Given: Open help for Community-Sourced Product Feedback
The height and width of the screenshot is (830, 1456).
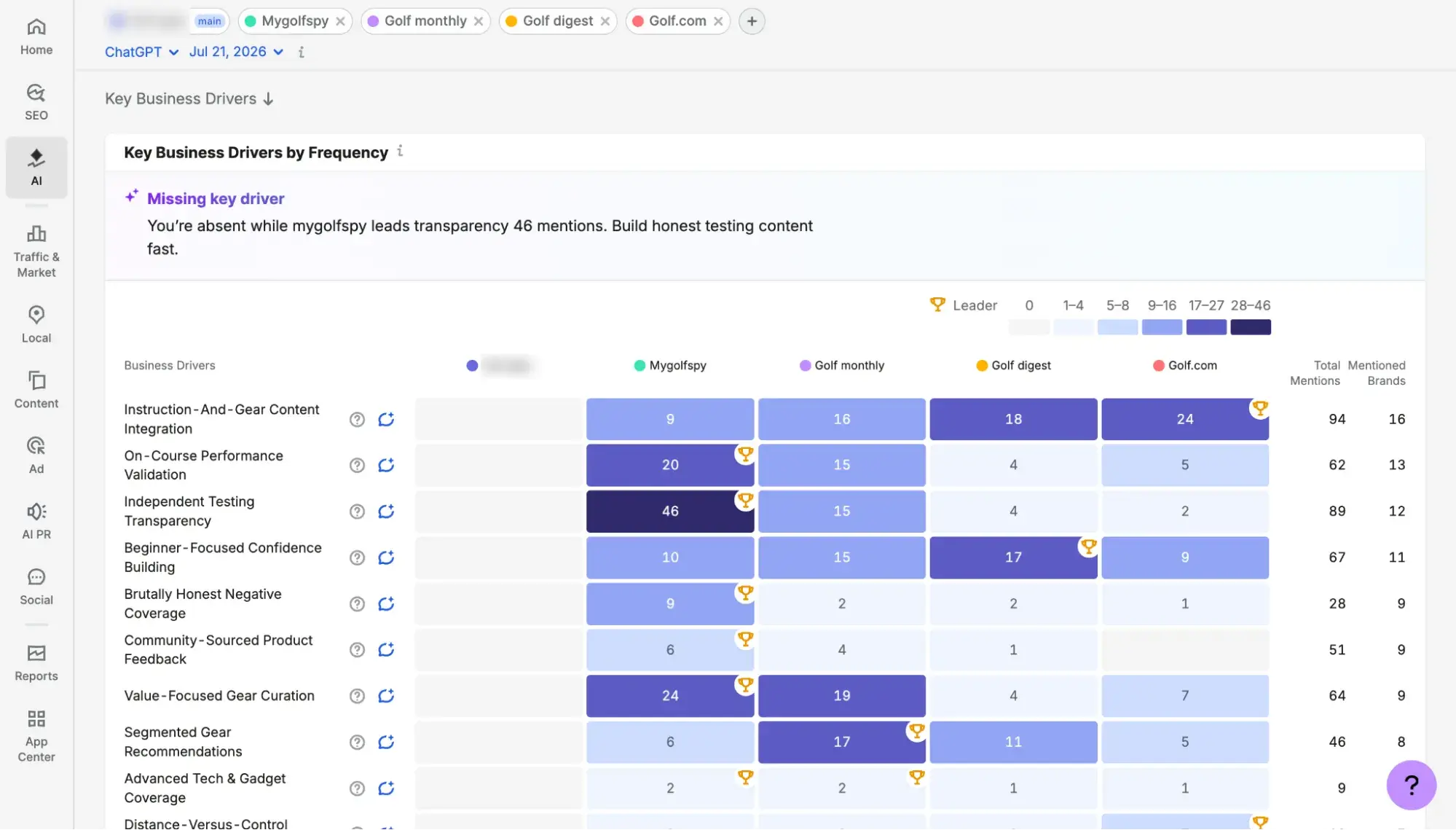Looking at the screenshot, I should [357, 650].
